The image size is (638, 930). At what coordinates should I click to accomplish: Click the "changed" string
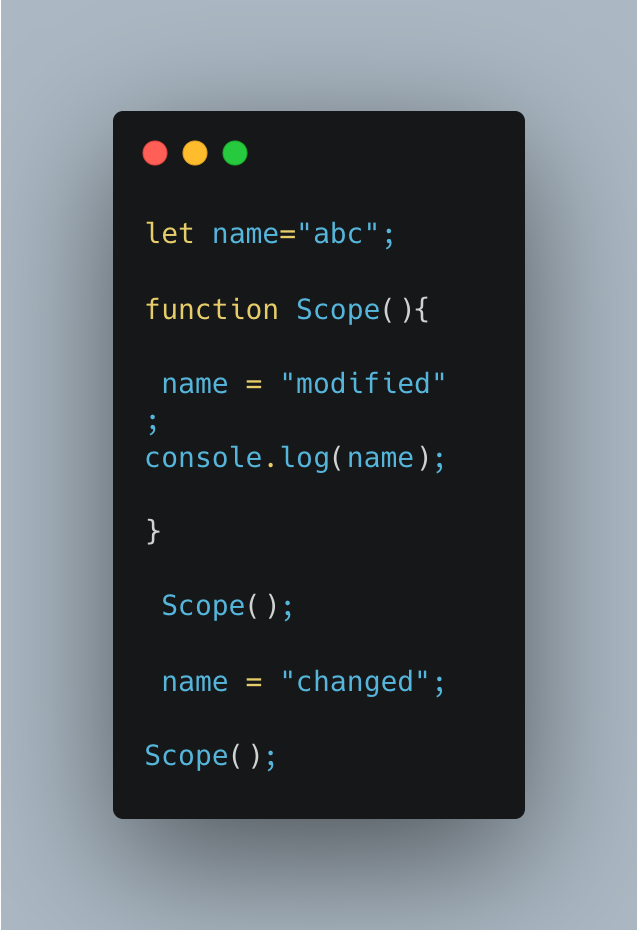(x=355, y=681)
